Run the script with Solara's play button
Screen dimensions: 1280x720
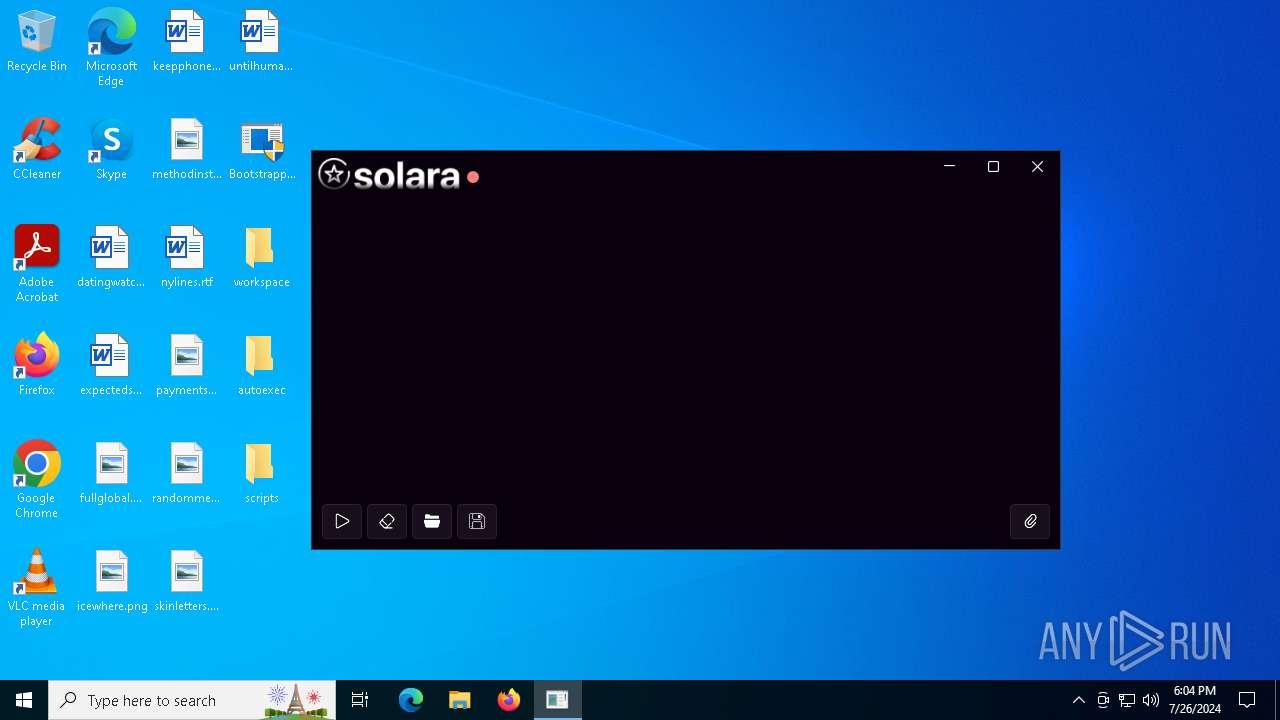coord(342,521)
